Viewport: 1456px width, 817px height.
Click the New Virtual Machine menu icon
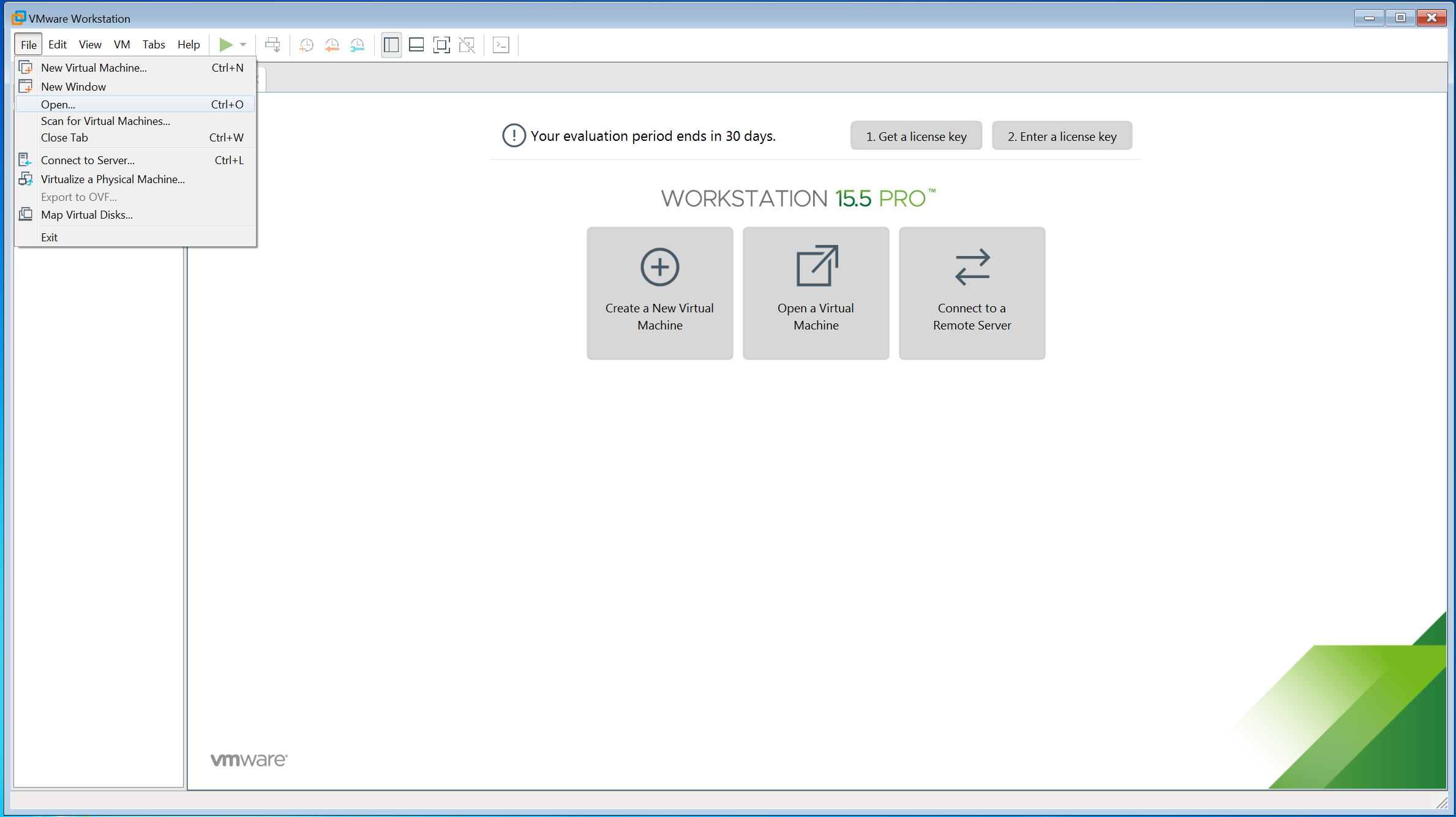26,67
